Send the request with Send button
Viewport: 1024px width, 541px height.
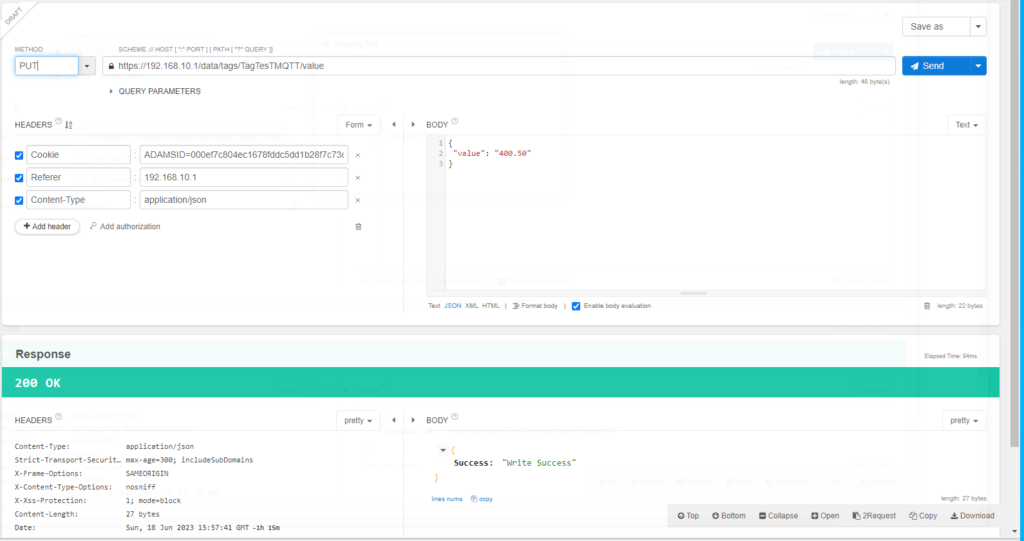point(936,65)
